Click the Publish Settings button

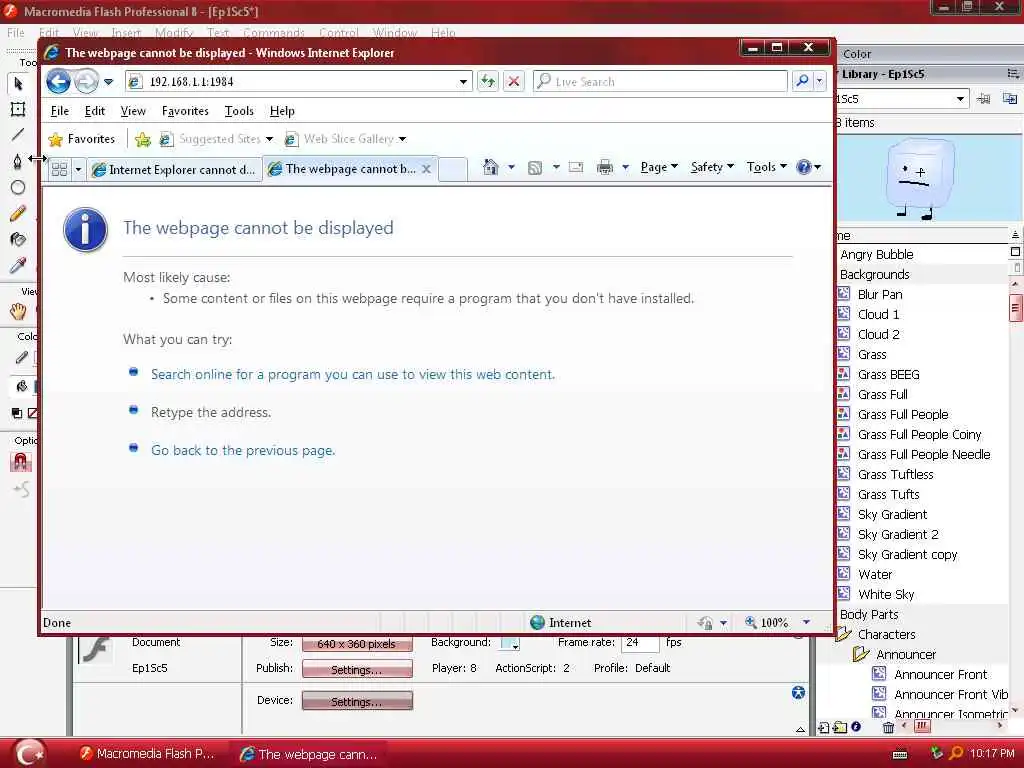357,669
